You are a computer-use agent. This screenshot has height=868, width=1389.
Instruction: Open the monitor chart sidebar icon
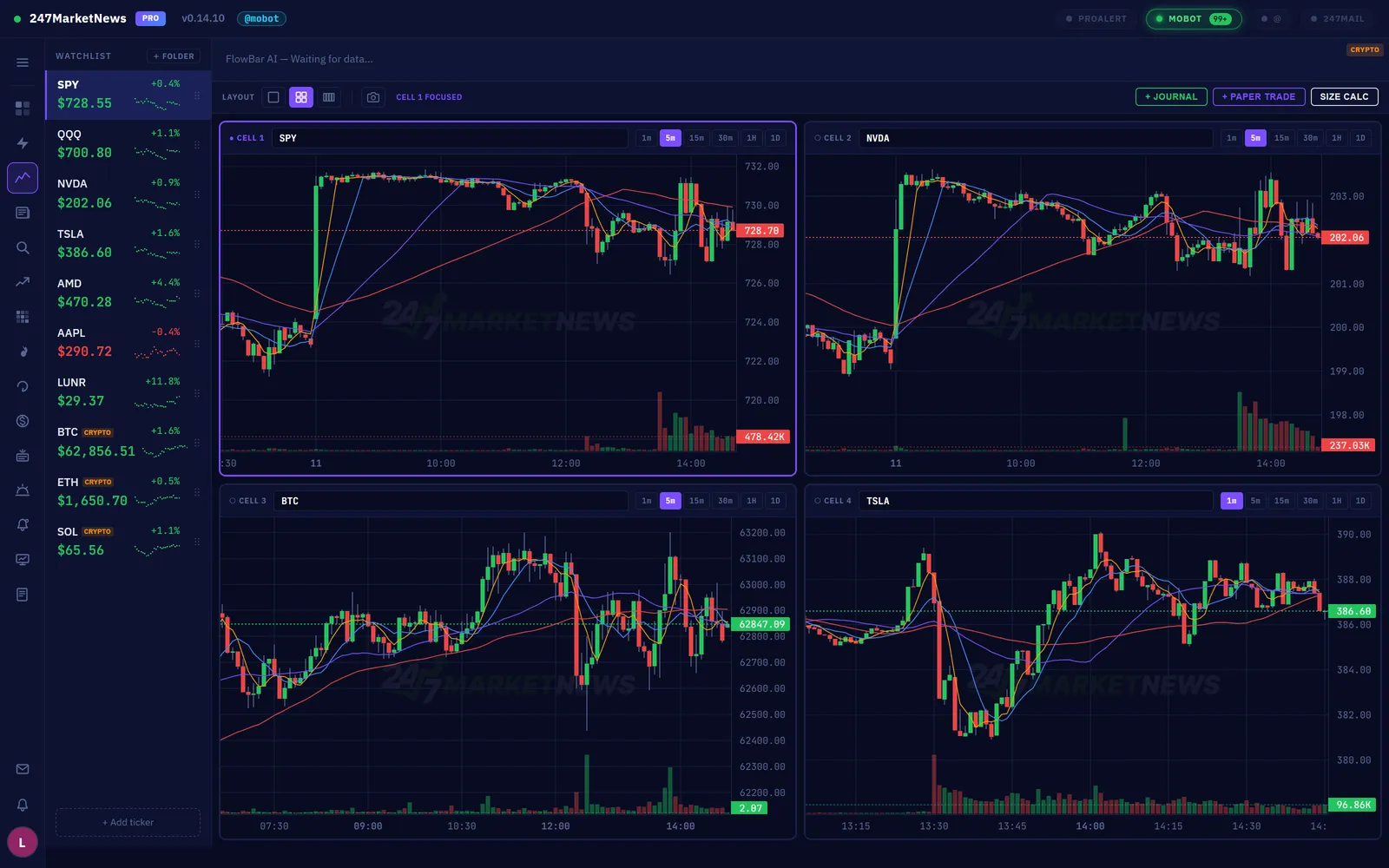pyautogui.click(x=23, y=560)
